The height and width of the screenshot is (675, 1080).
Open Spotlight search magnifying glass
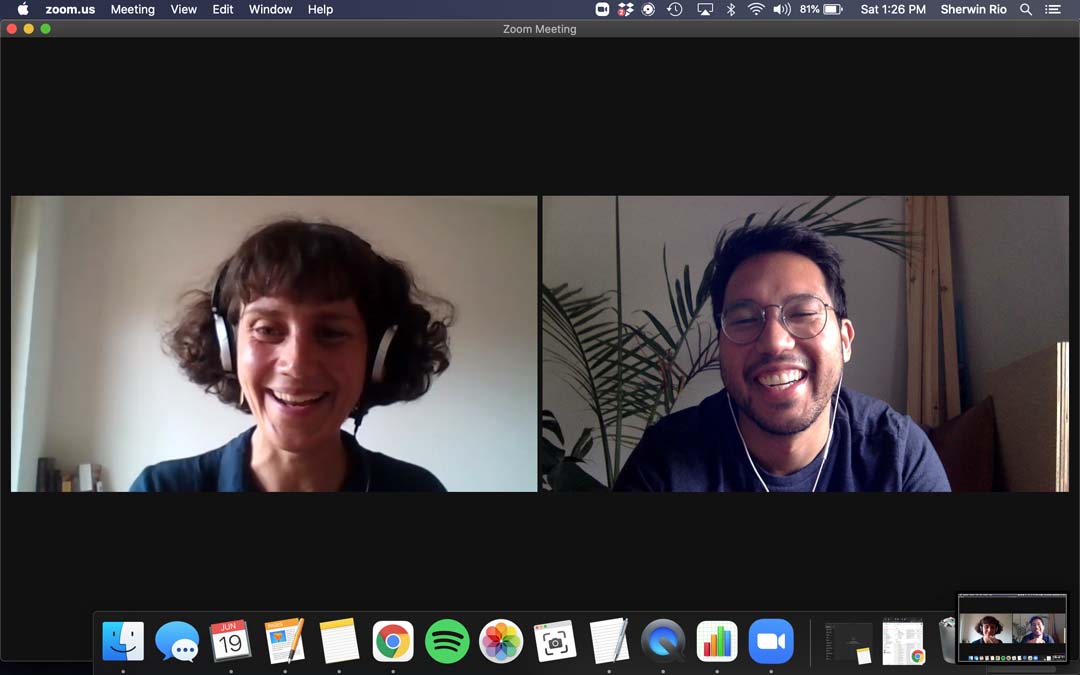coord(1026,9)
